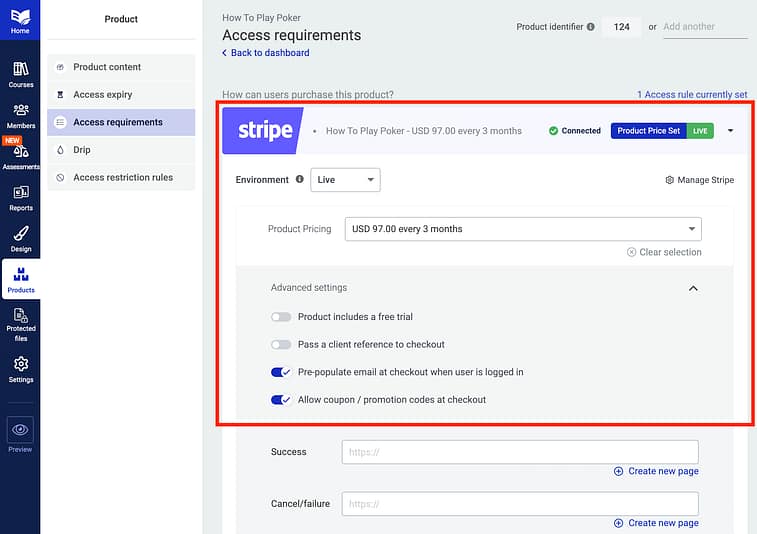Open the Reports section
This screenshot has width=757, height=534.
(20, 198)
